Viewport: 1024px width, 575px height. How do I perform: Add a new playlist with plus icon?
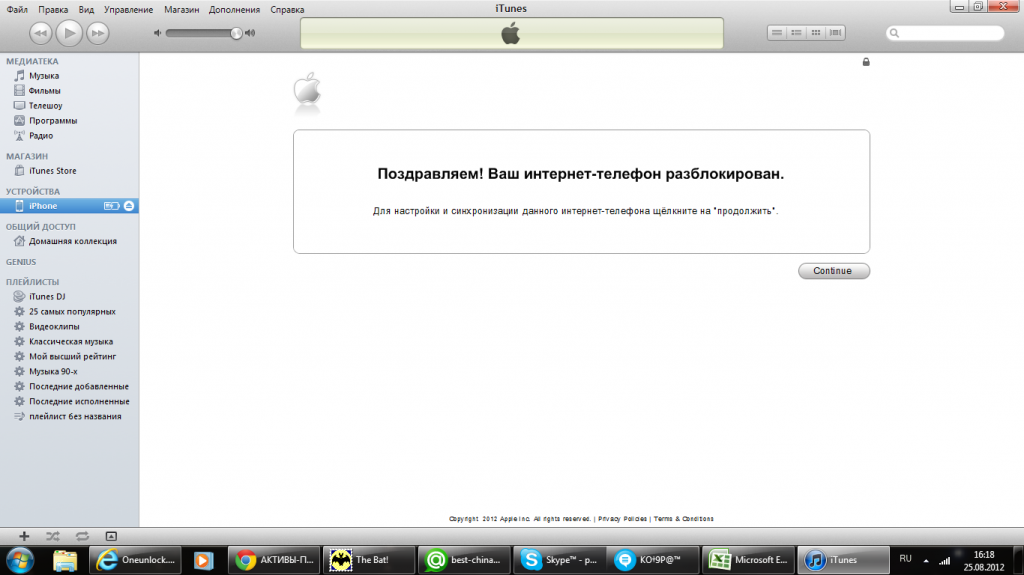click(25, 536)
